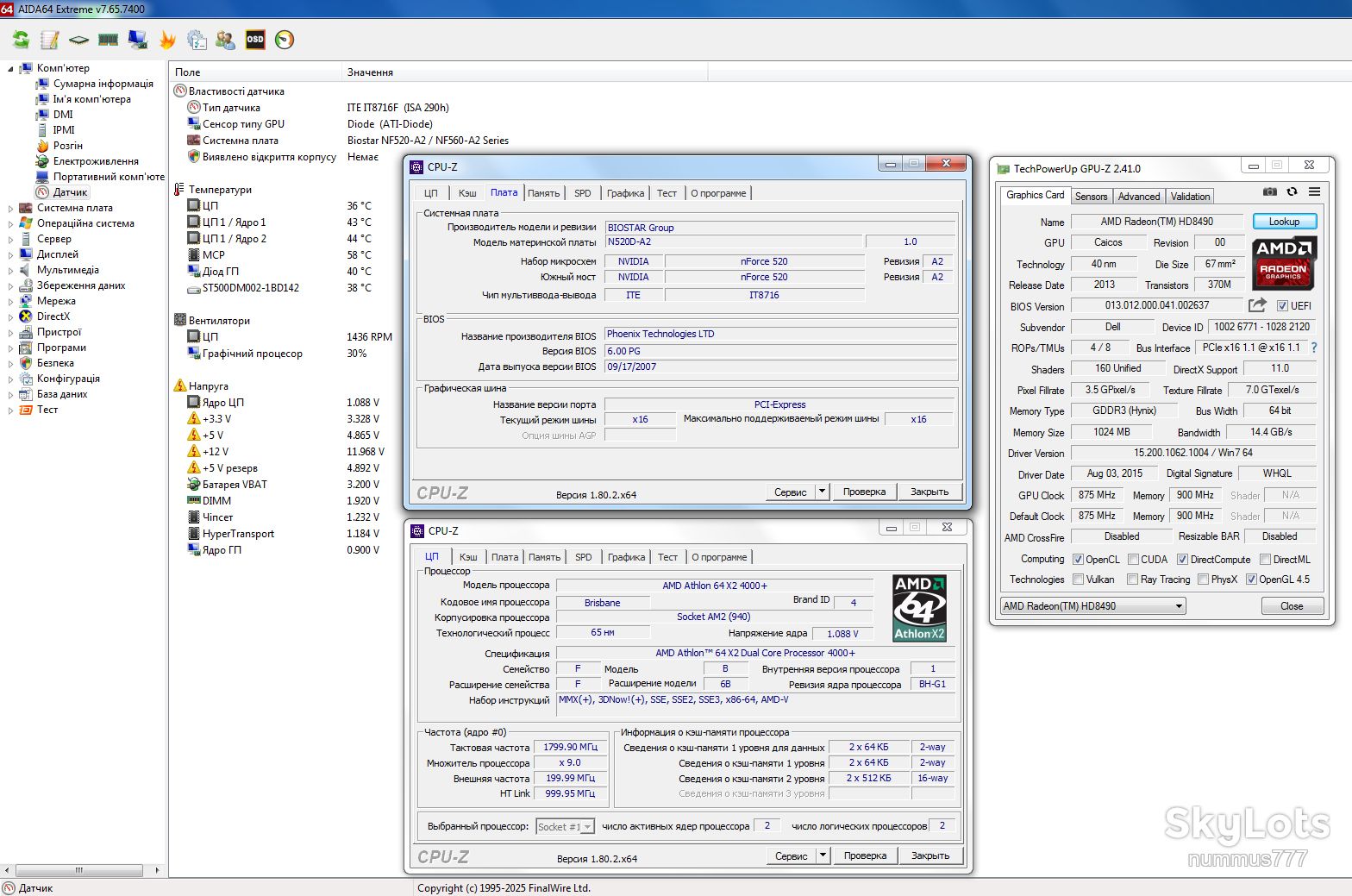Screen dimensions: 1352x896
Task: Click Проверка in the upper CPU-Z window
Action: pyautogui.click(x=864, y=492)
